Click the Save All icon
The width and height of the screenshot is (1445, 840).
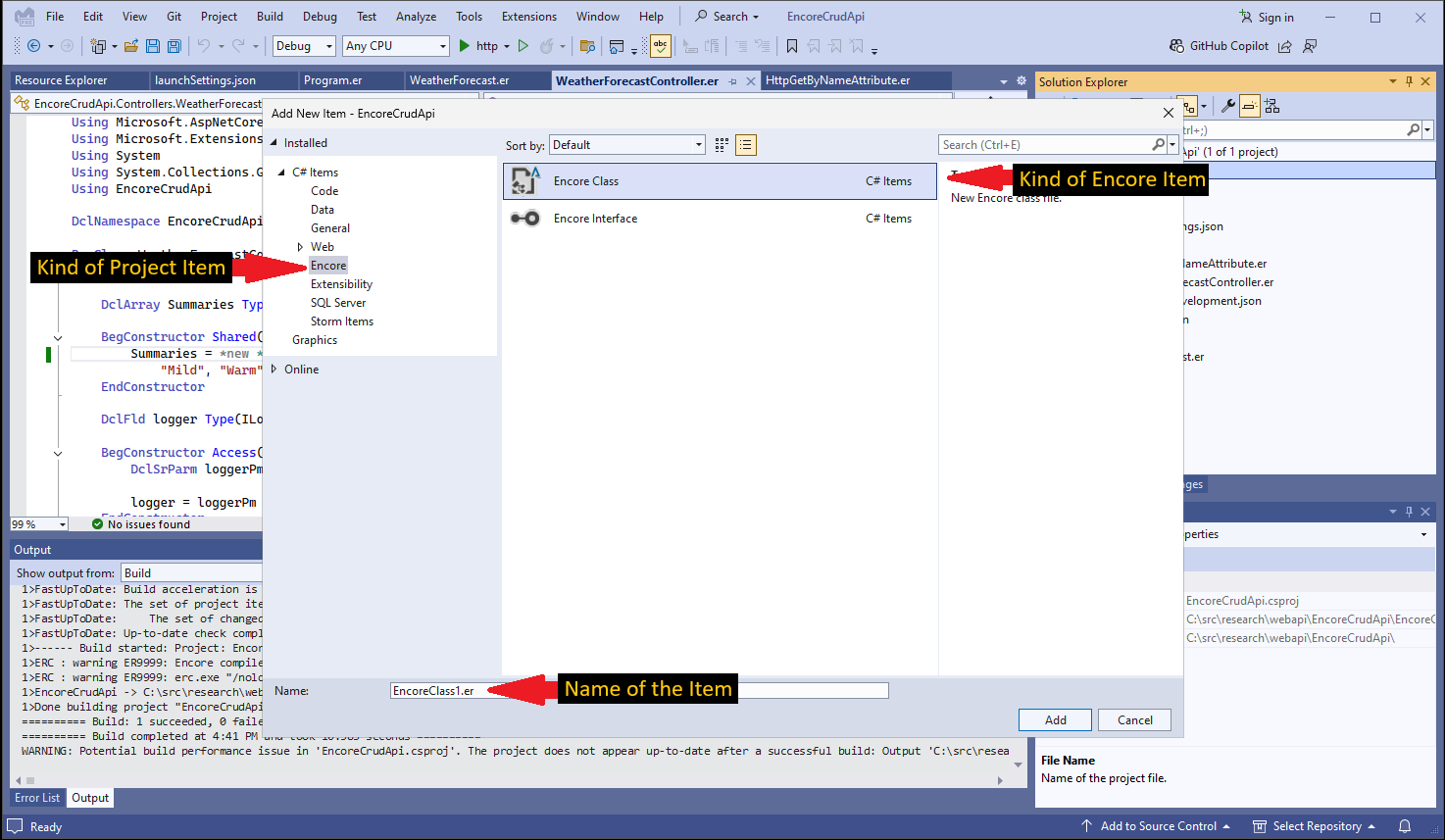pyautogui.click(x=174, y=46)
